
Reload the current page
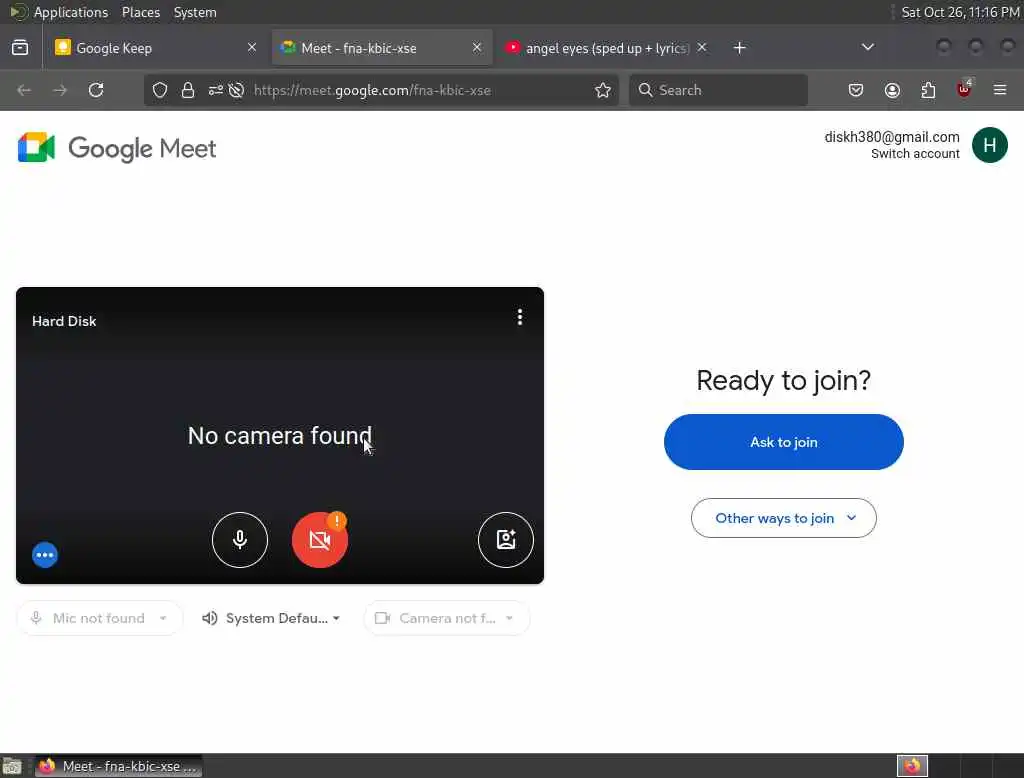[x=96, y=90]
